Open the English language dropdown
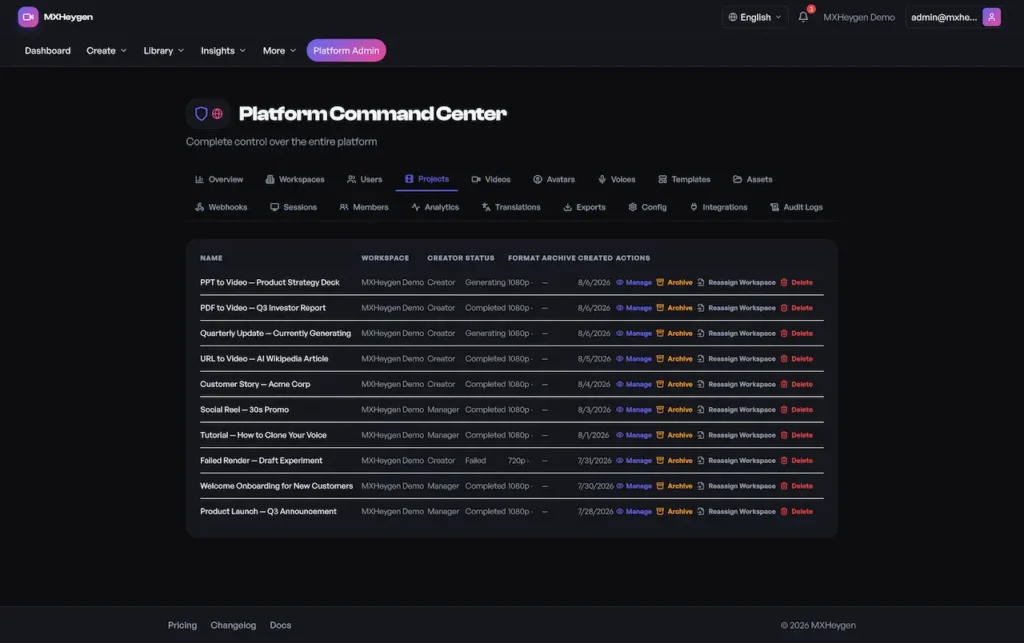 click(x=754, y=17)
